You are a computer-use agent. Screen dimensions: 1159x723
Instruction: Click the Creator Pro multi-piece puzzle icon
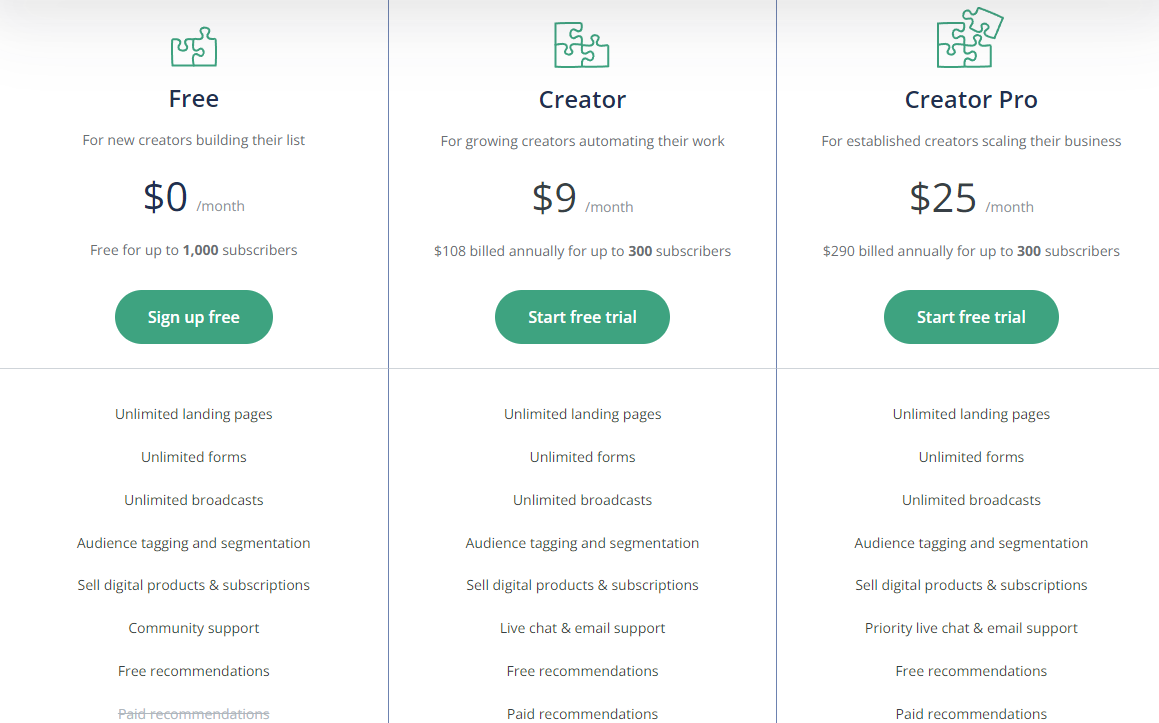click(970, 38)
